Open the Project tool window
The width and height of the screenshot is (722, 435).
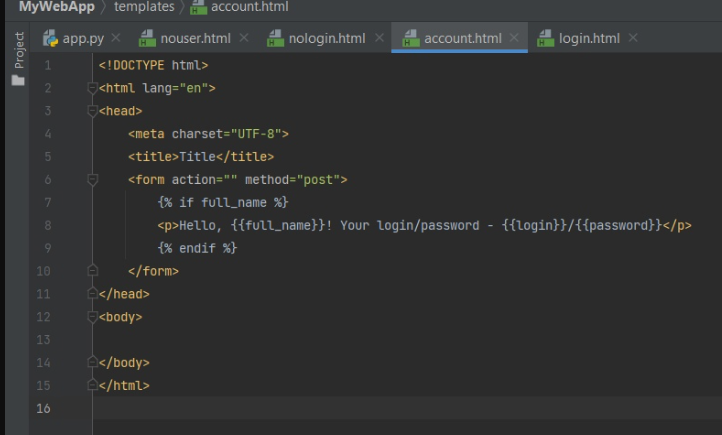tap(18, 50)
